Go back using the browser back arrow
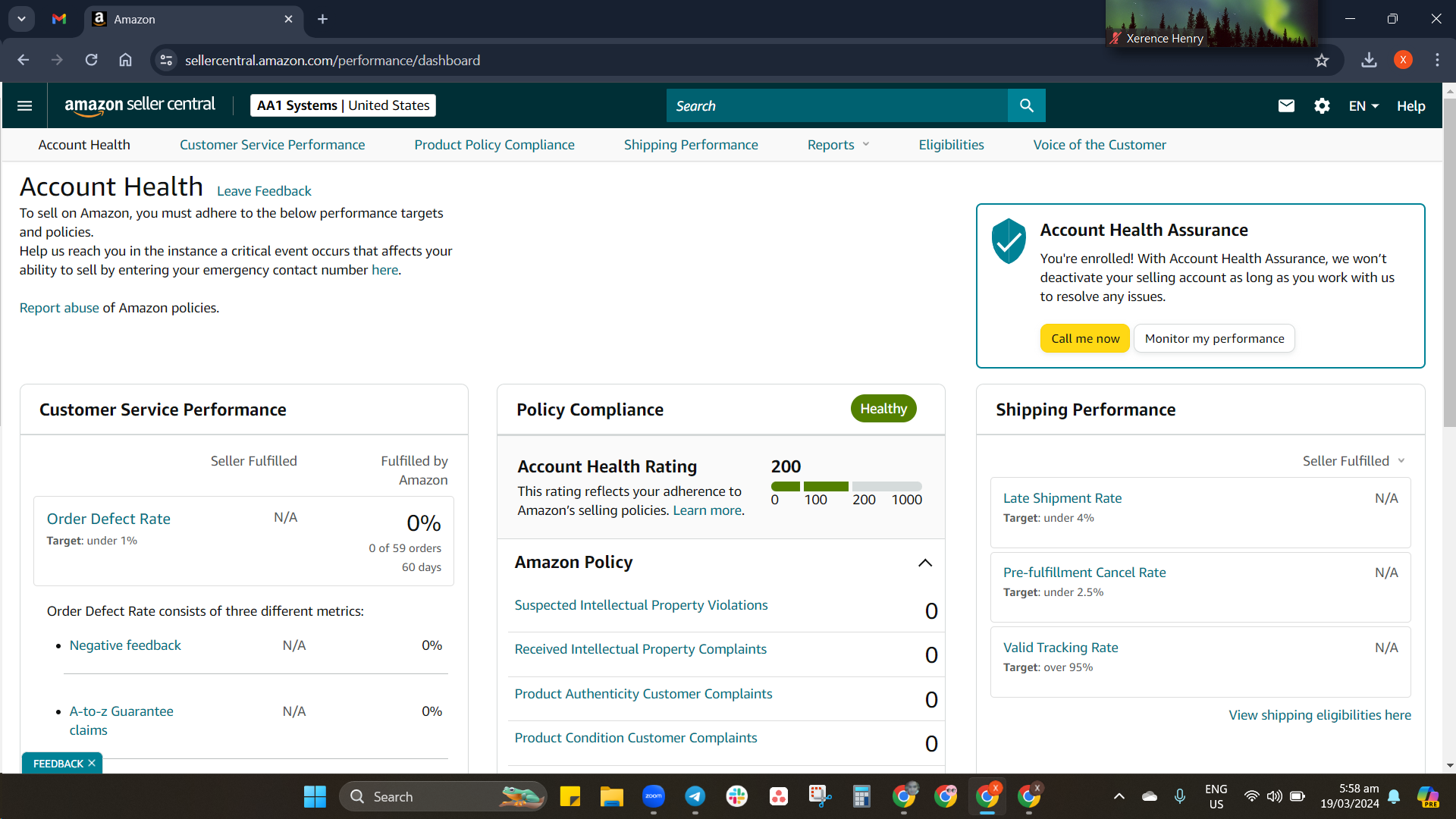The image size is (1456, 819). pos(24,60)
